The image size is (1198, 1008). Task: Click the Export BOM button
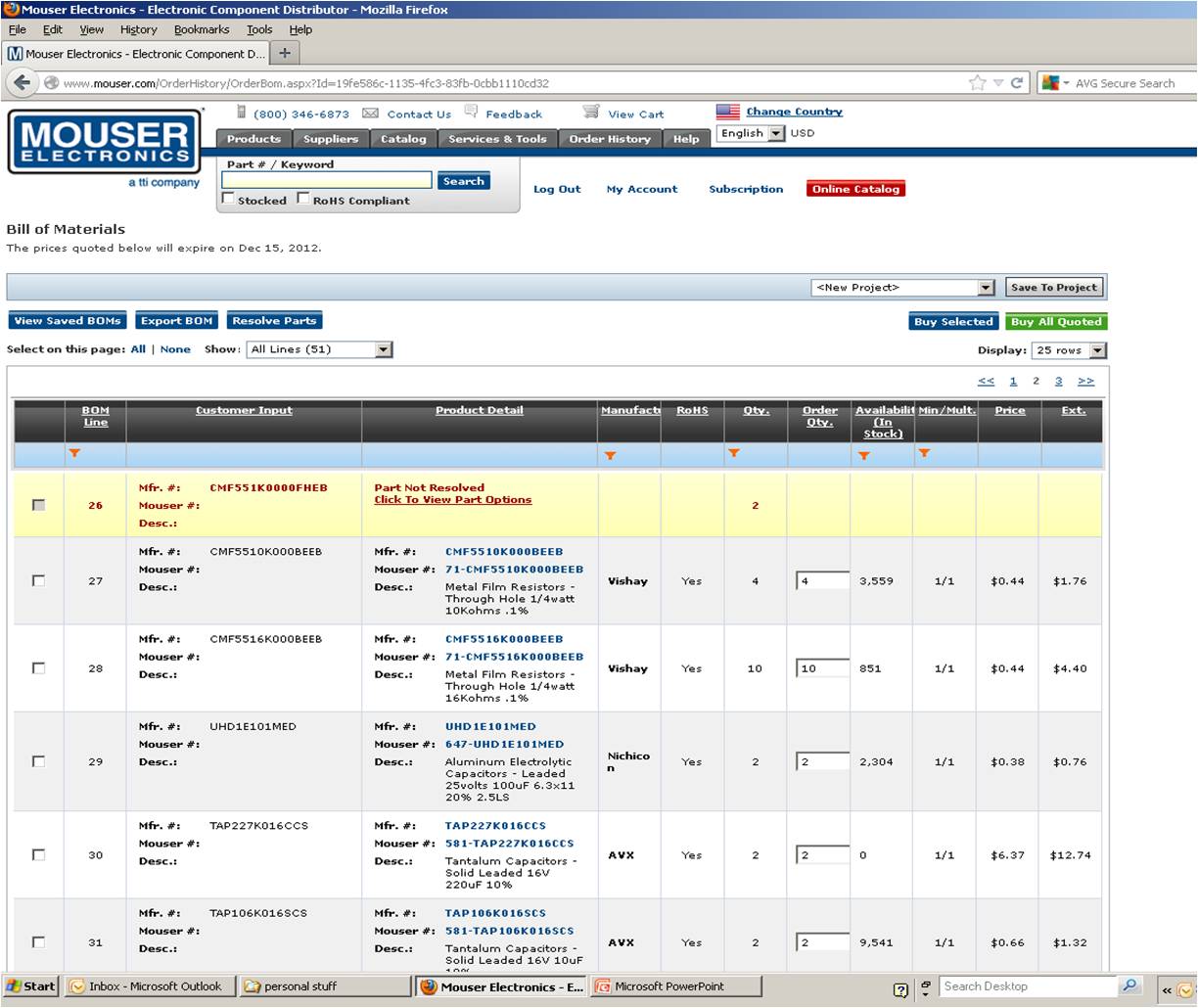click(176, 321)
